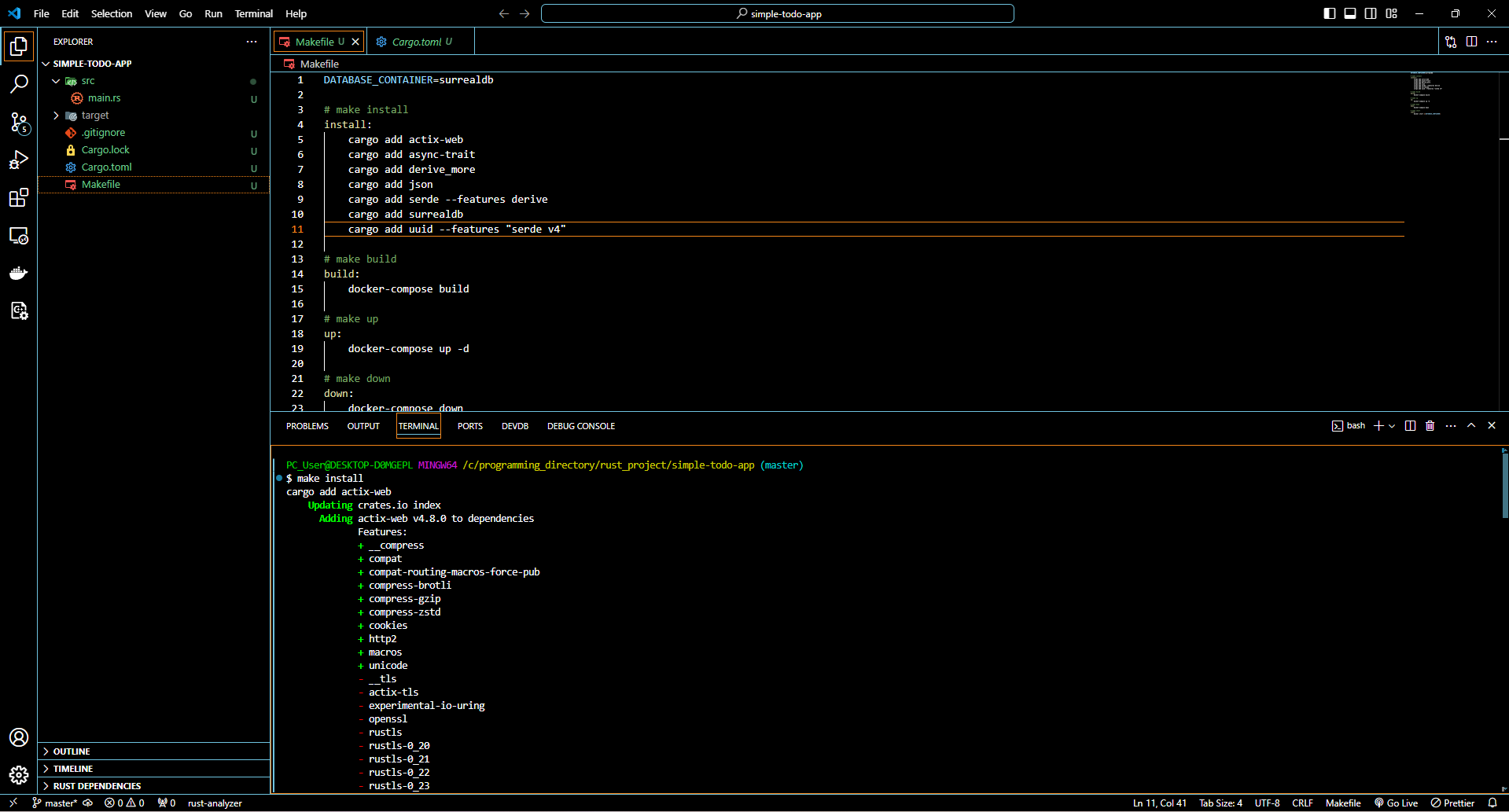Open the Source Control view showing 5 changes
The height and width of the screenshot is (812, 1509).
point(19,123)
